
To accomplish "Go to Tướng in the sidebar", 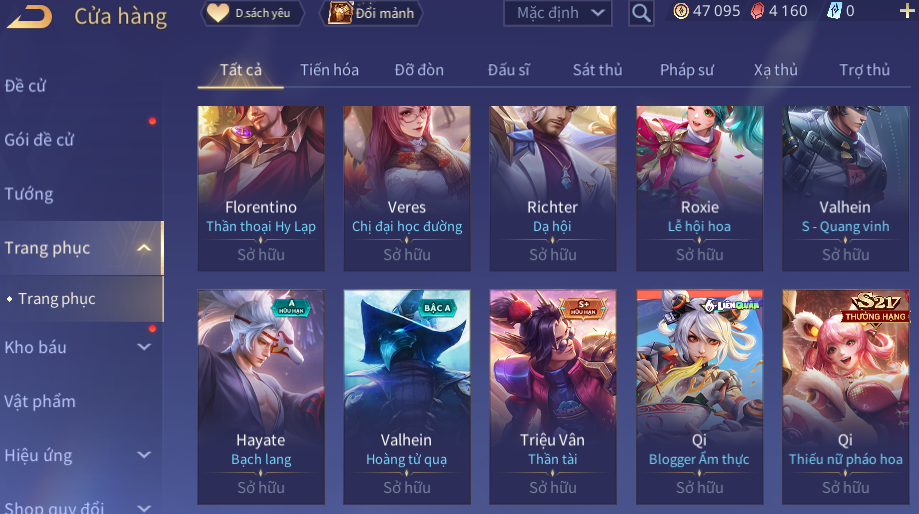I will [x=29, y=194].
